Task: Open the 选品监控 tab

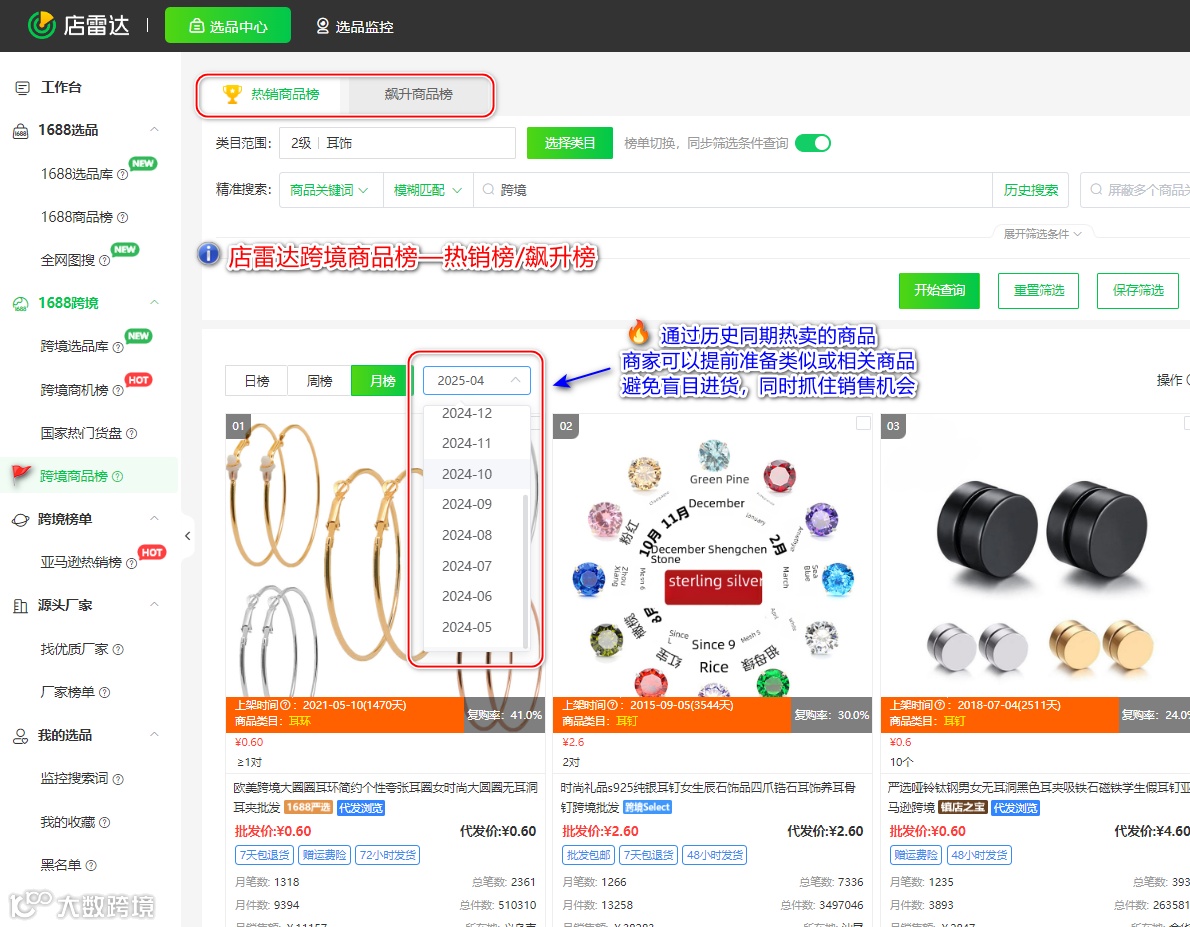Action: point(354,27)
